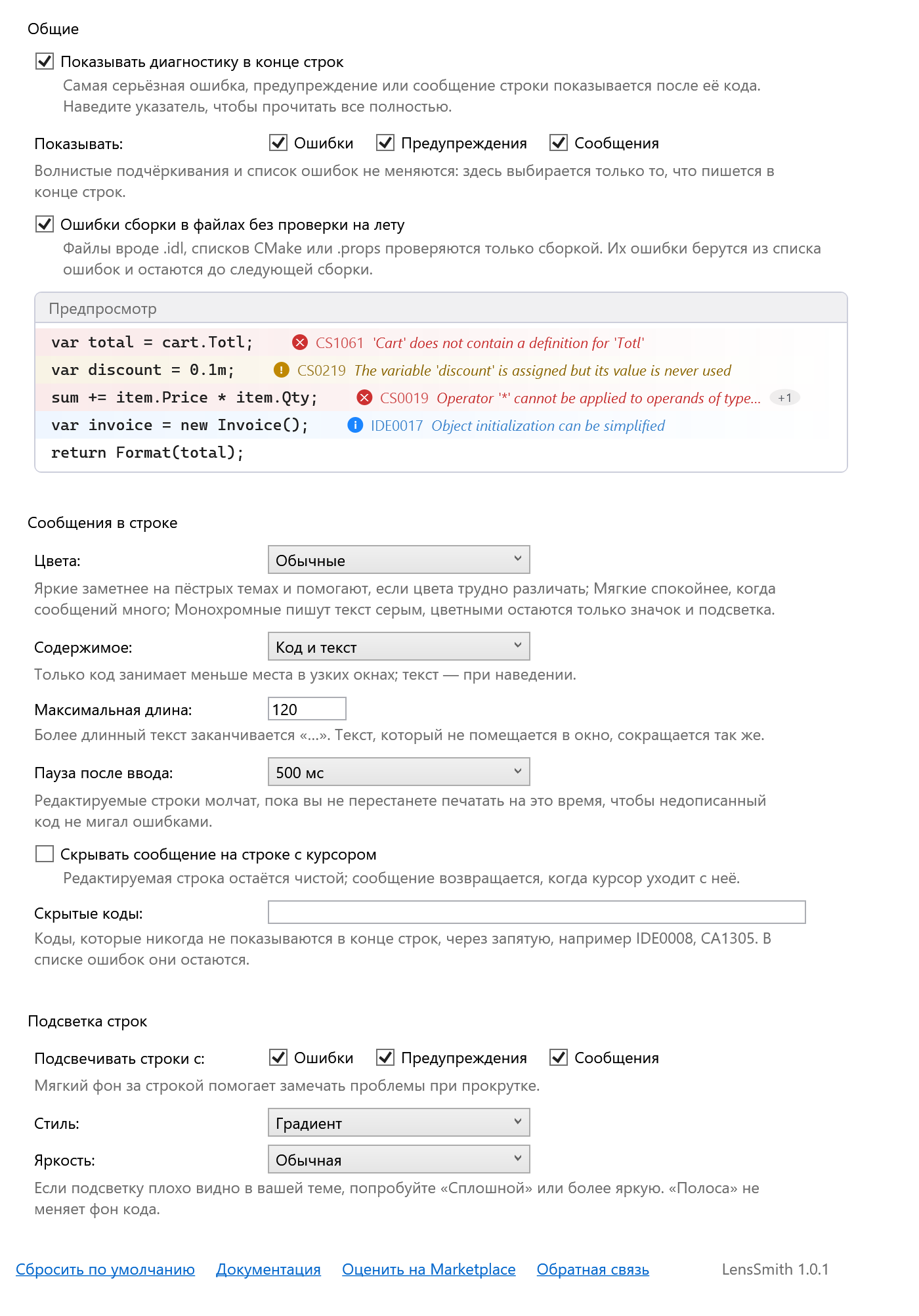
Task: Toggle the Предупреждения checkbox next to Показывать
Action: (385, 143)
